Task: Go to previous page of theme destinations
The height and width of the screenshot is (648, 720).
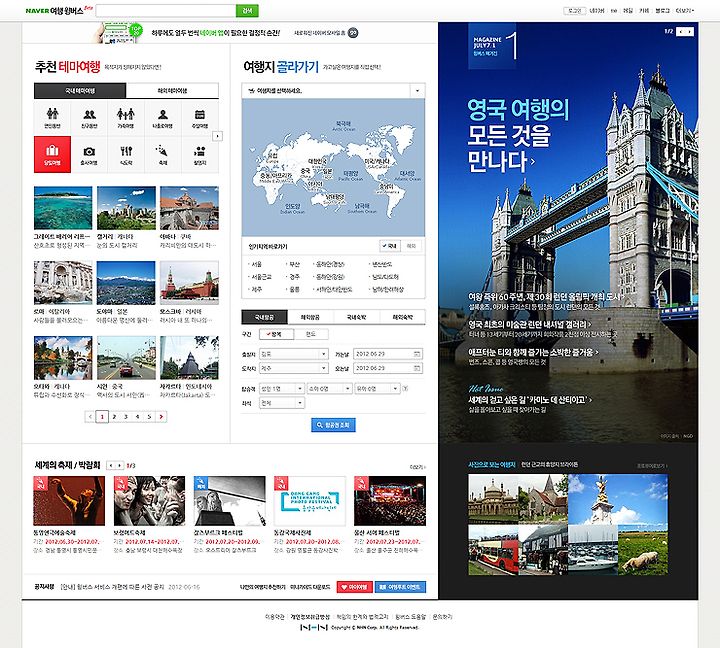Action: point(90,417)
